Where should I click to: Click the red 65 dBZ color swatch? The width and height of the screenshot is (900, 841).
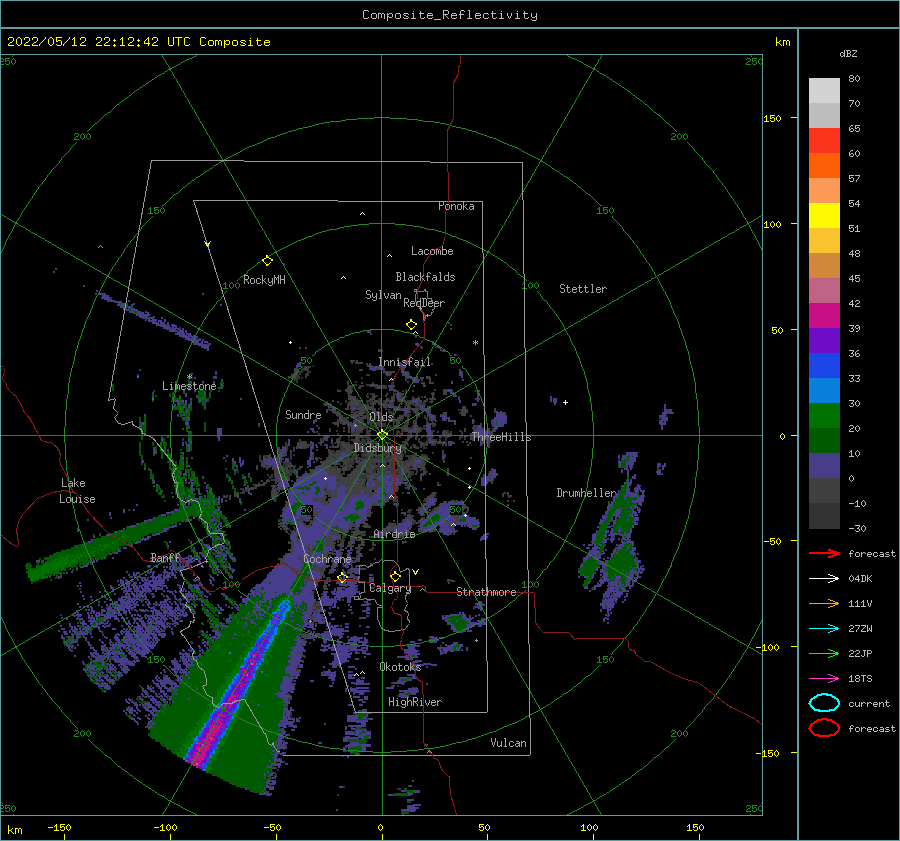(x=824, y=140)
